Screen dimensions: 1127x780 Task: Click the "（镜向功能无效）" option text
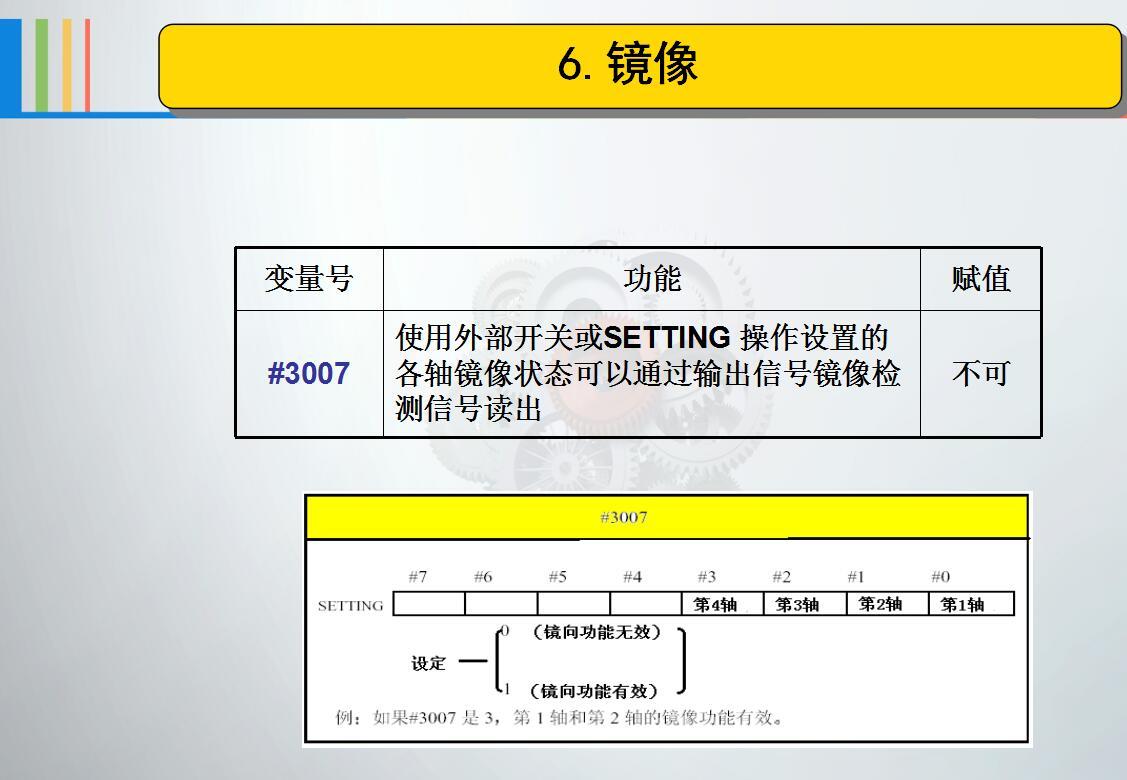(x=596, y=632)
